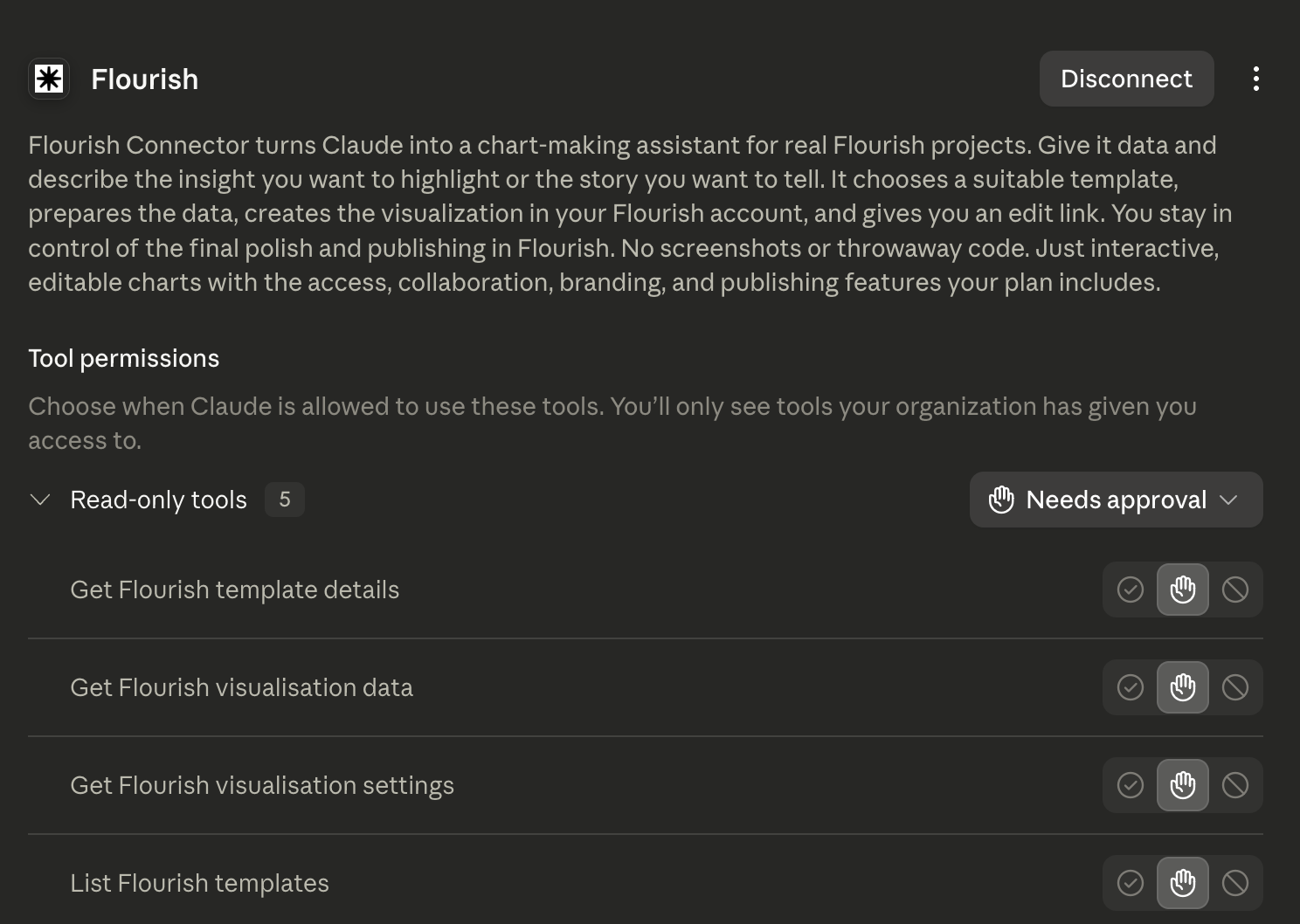Image resolution: width=1300 pixels, height=924 pixels.
Task: Always allow Get Flourish visualisation data
Action: pyautogui.click(x=1130, y=687)
